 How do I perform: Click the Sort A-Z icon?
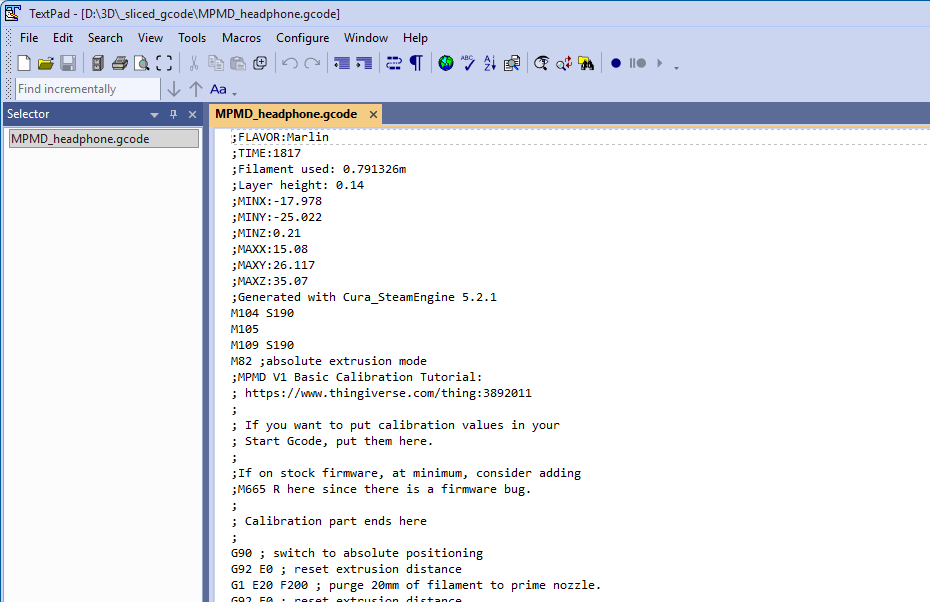[x=490, y=63]
